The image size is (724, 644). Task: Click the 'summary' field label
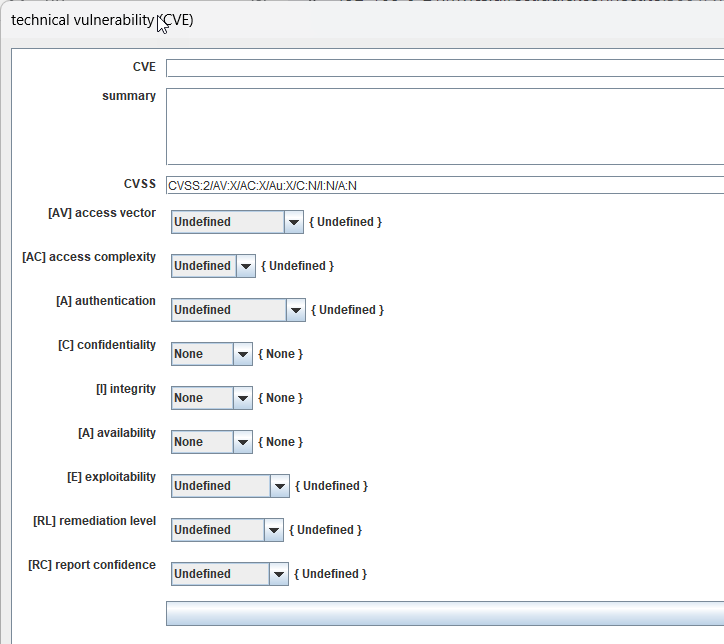(x=129, y=96)
